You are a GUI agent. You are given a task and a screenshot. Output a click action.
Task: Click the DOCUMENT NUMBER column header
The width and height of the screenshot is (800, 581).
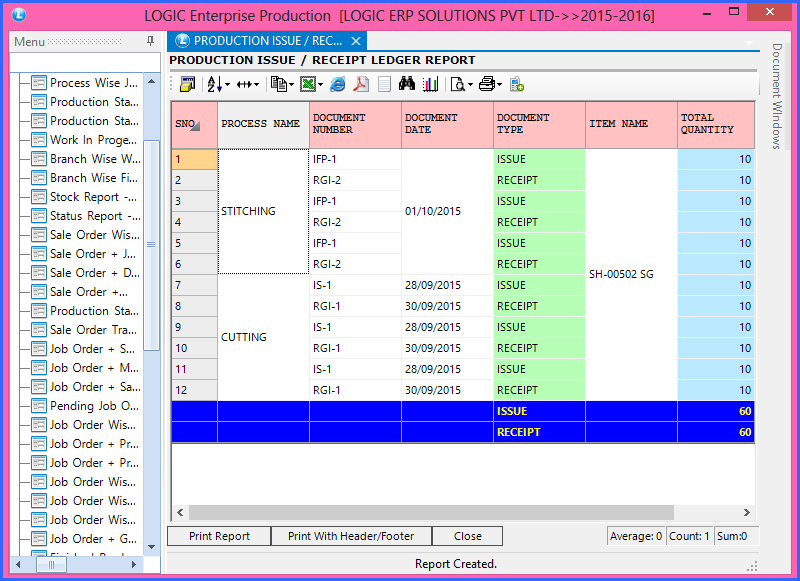(x=355, y=125)
